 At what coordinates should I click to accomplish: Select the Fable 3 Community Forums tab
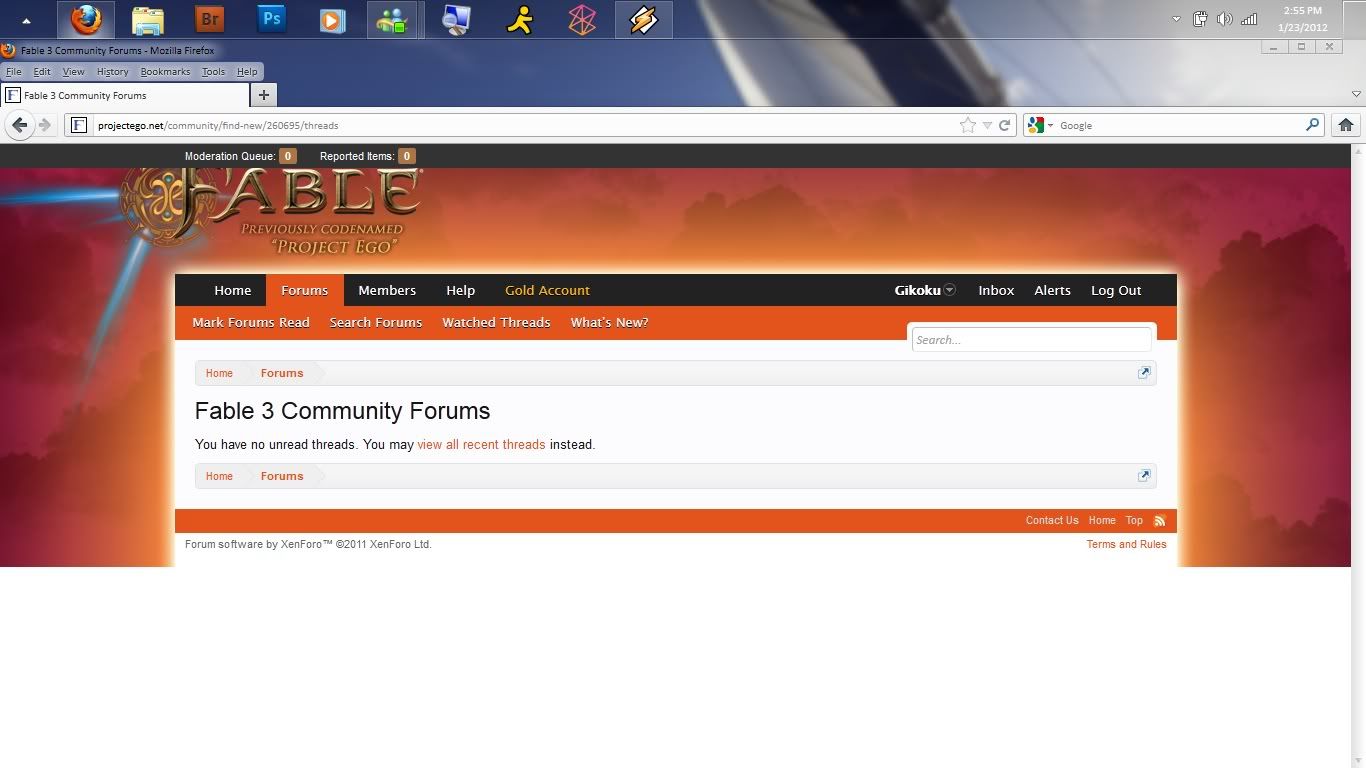click(x=125, y=95)
